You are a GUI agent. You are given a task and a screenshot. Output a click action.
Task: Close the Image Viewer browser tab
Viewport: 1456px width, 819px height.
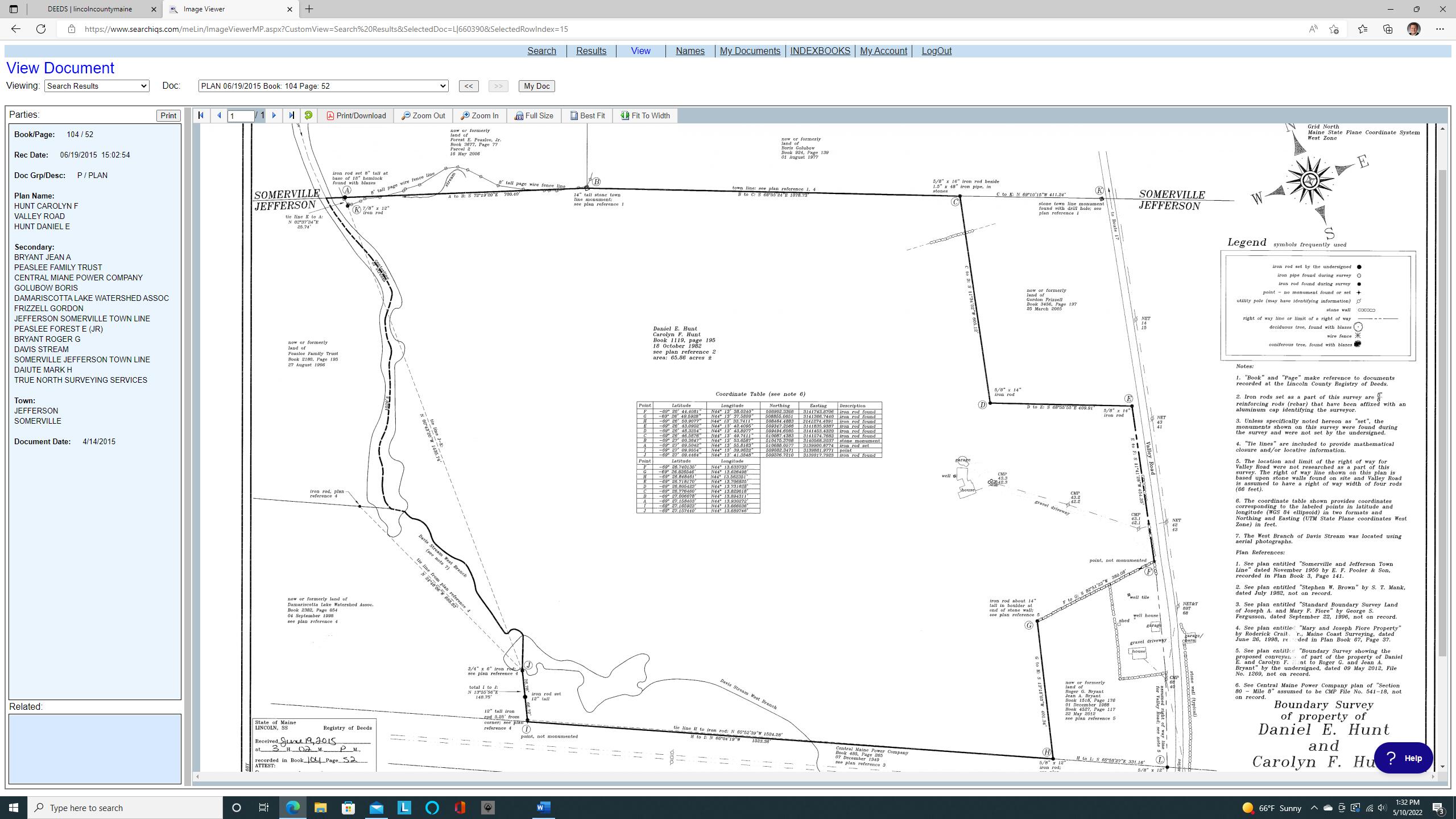(x=289, y=9)
